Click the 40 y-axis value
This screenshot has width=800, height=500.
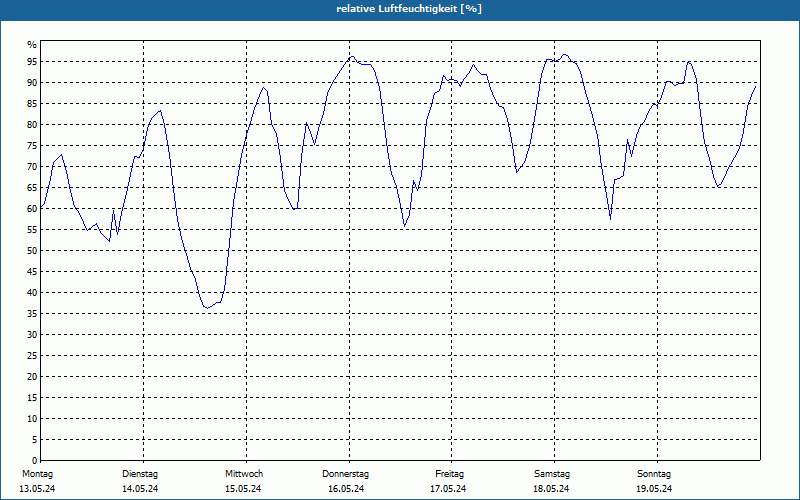coord(32,292)
